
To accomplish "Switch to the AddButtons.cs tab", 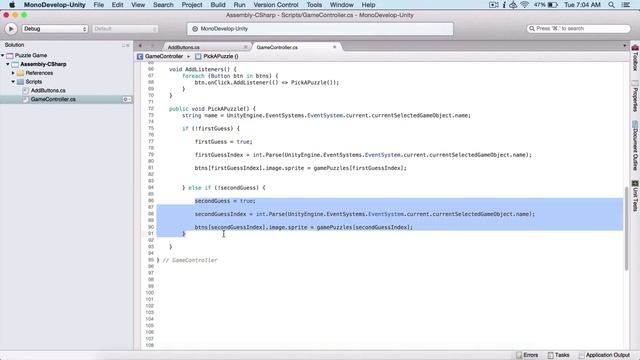I will click(x=184, y=47).
